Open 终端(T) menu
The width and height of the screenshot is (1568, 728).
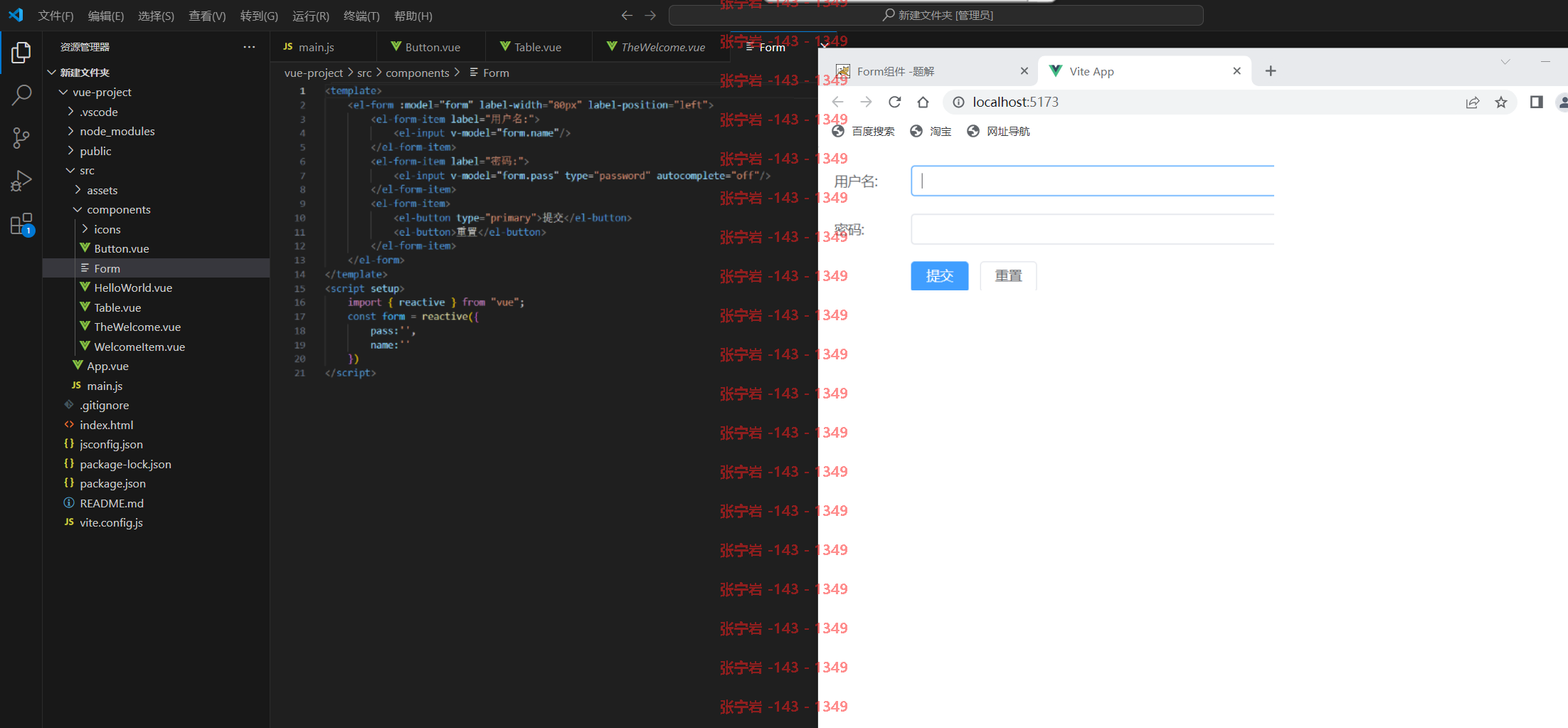point(361,16)
